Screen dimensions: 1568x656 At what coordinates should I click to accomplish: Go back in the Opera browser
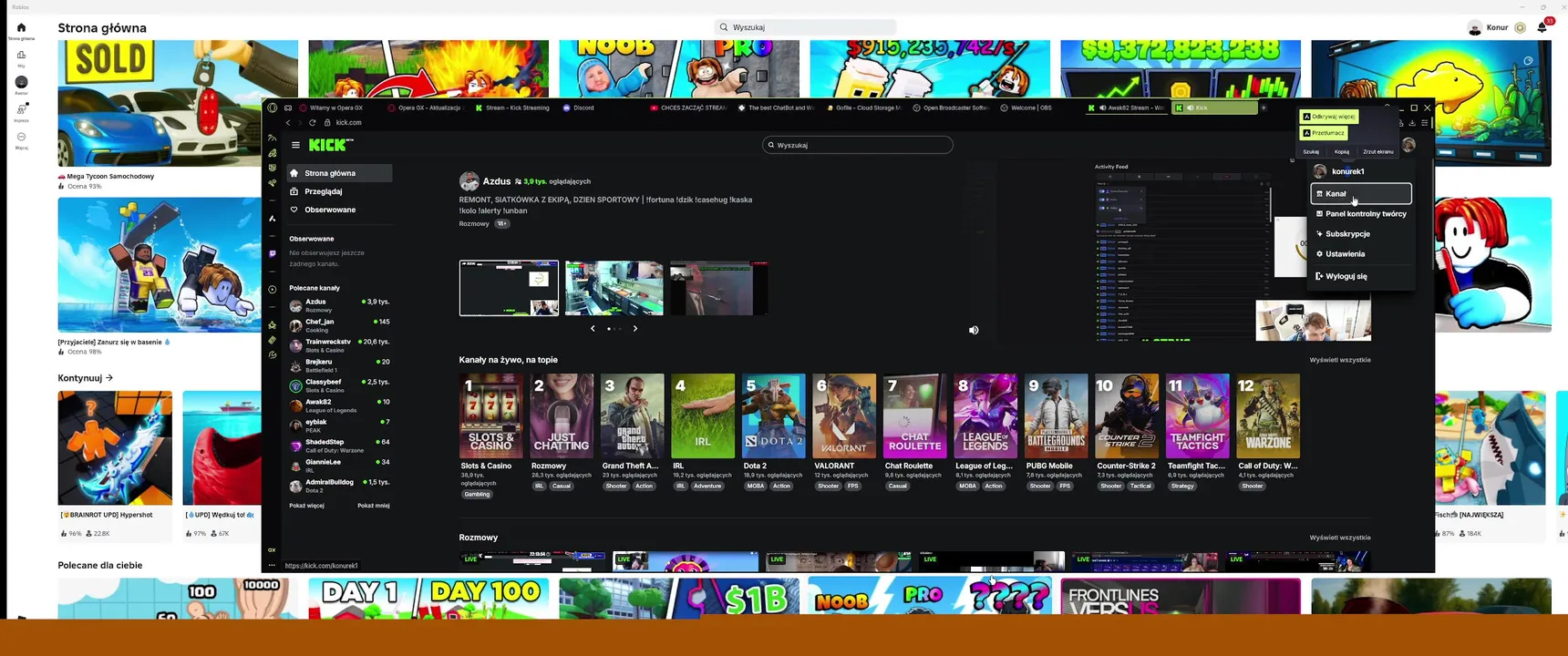(x=288, y=122)
